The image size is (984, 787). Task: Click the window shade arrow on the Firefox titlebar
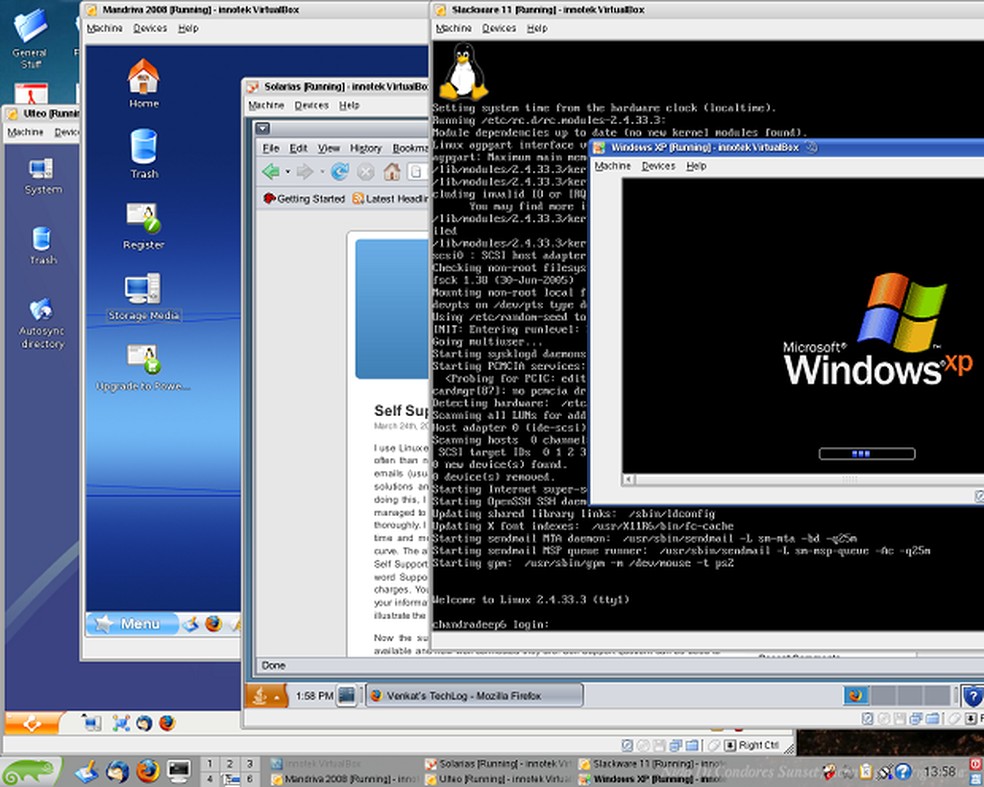coord(261,128)
